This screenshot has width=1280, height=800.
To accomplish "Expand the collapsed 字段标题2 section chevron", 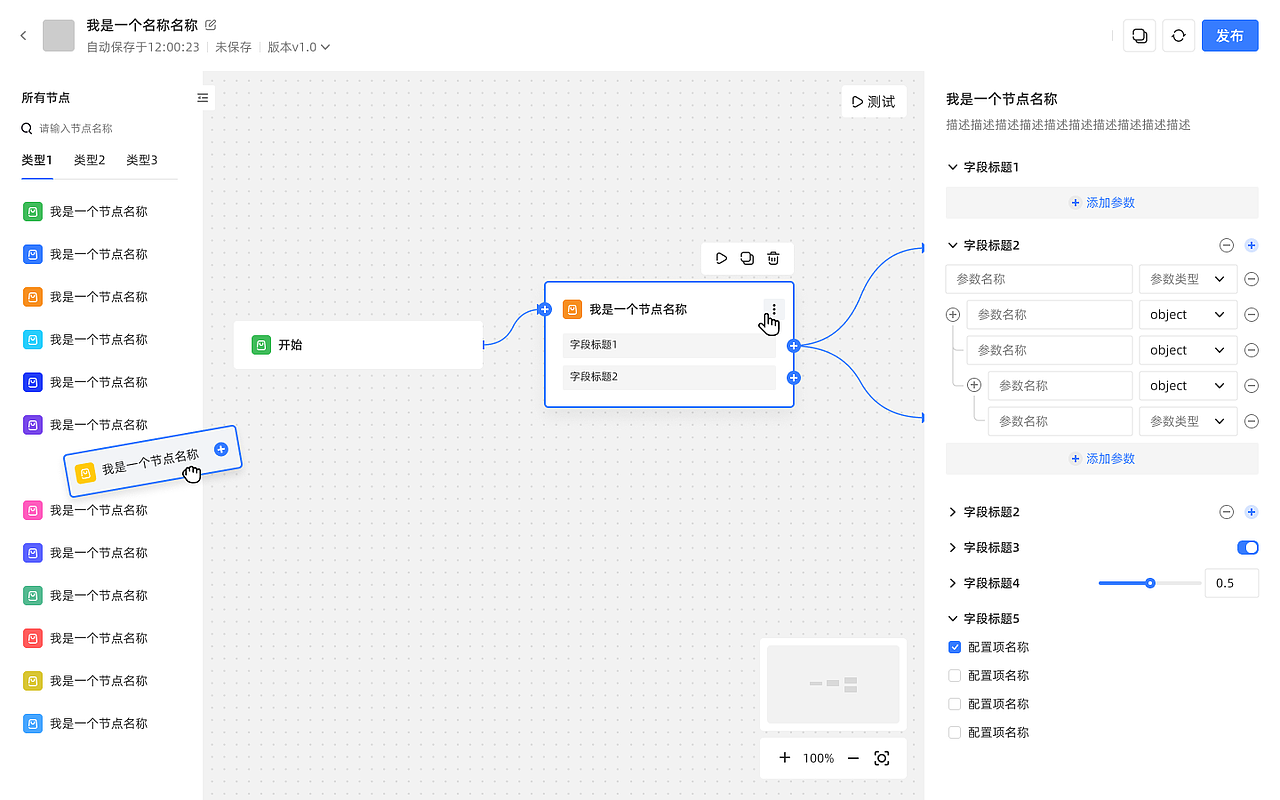I will 952,512.
